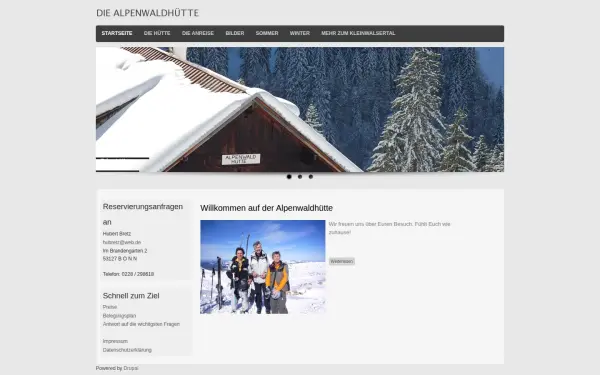The height and width of the screenshot is (375, 600).
Task: Click the Wir freuen uns welcome paragraph
Action: (390, 228)
